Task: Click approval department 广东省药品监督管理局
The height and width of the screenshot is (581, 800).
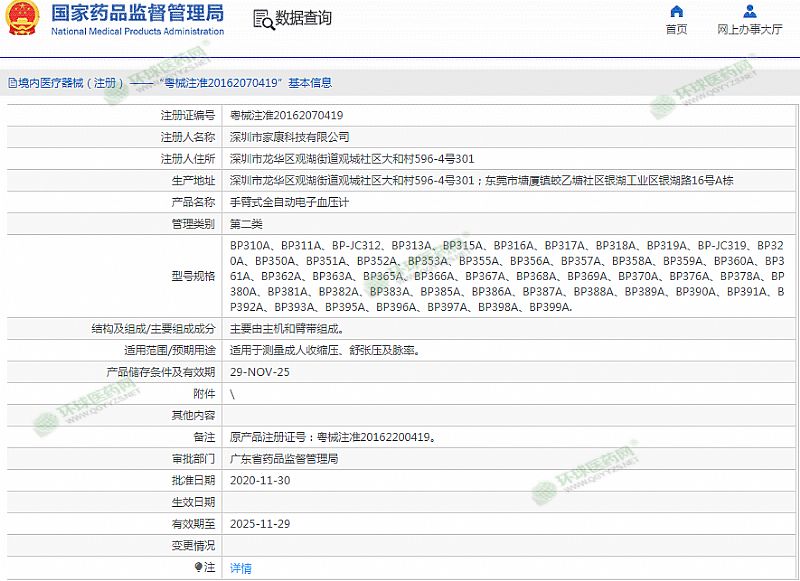Action: click(284, 458)
